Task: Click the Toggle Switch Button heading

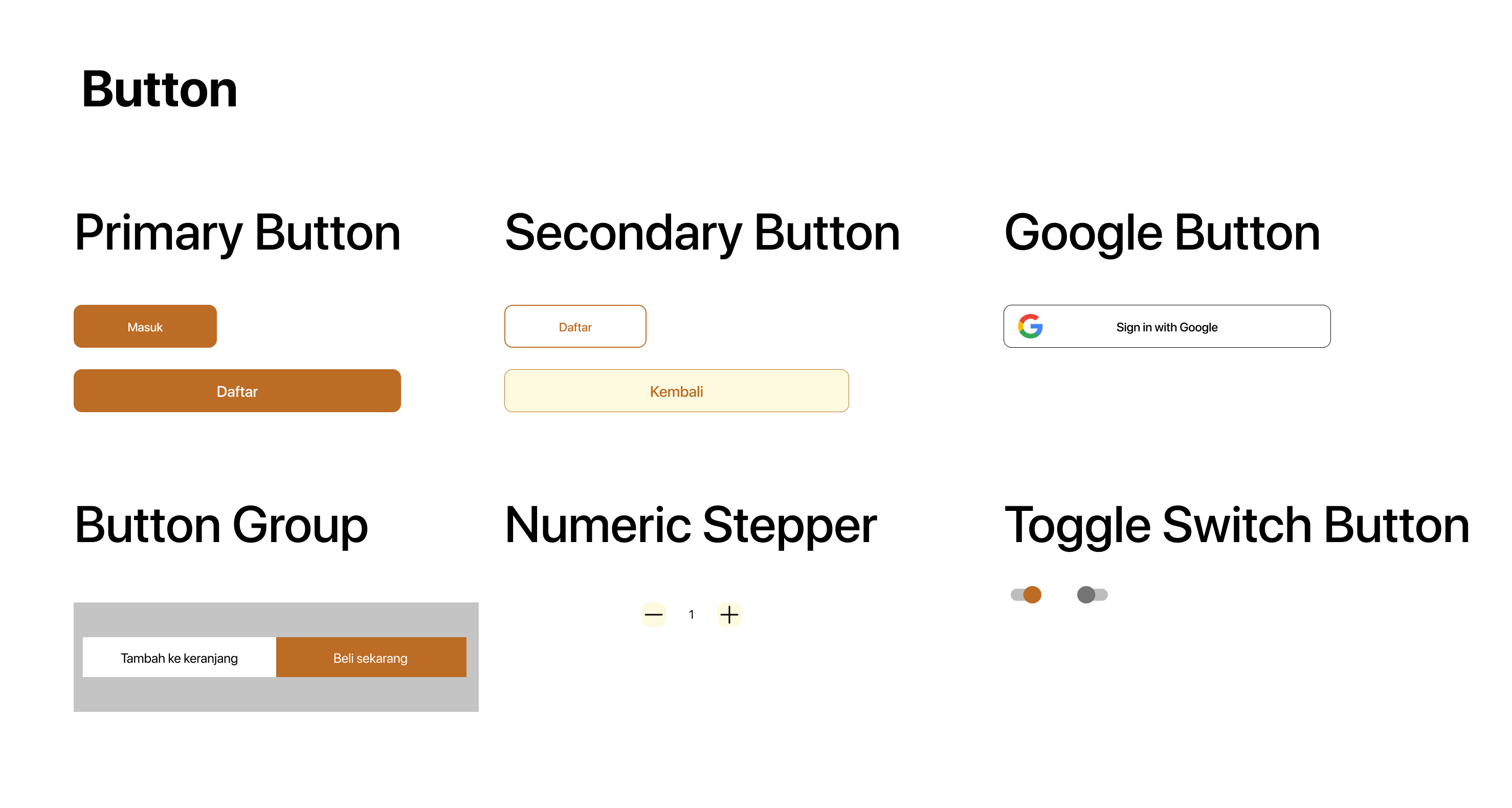Action: pos(1237,525)
